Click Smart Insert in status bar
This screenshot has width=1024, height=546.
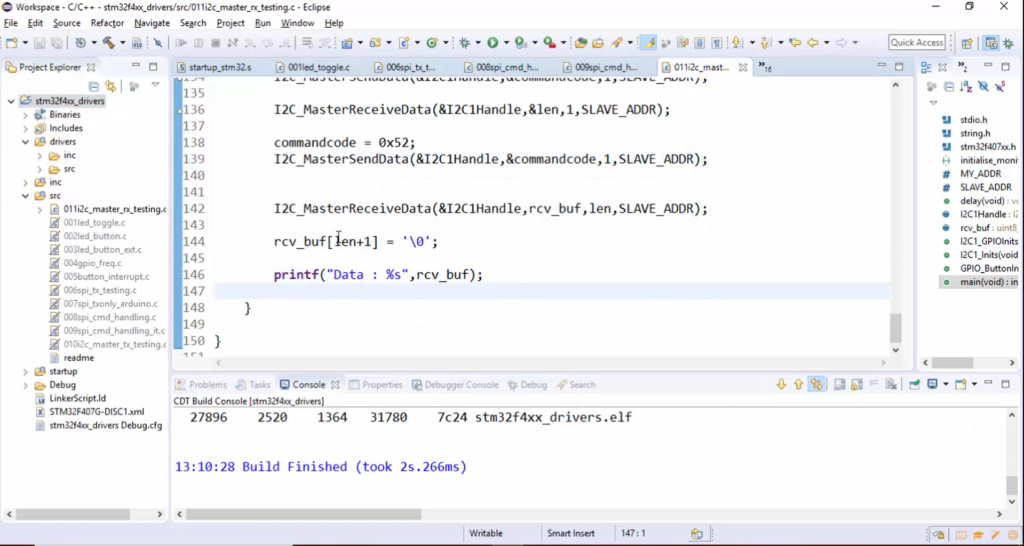[x=571, y=534]
